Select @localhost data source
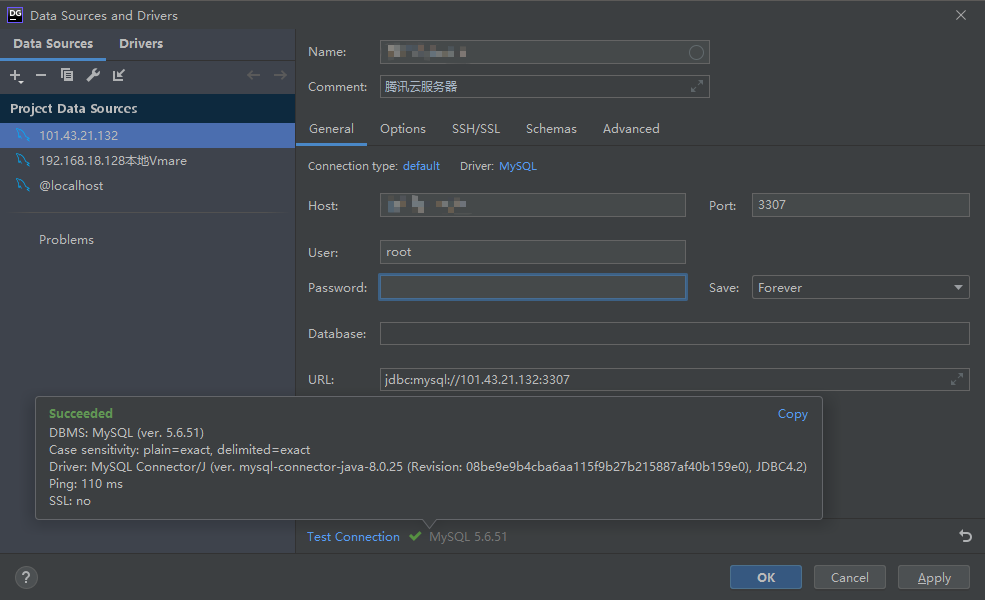Image resolution: width=985 pixels, height=600 pixels. [147, 185]
